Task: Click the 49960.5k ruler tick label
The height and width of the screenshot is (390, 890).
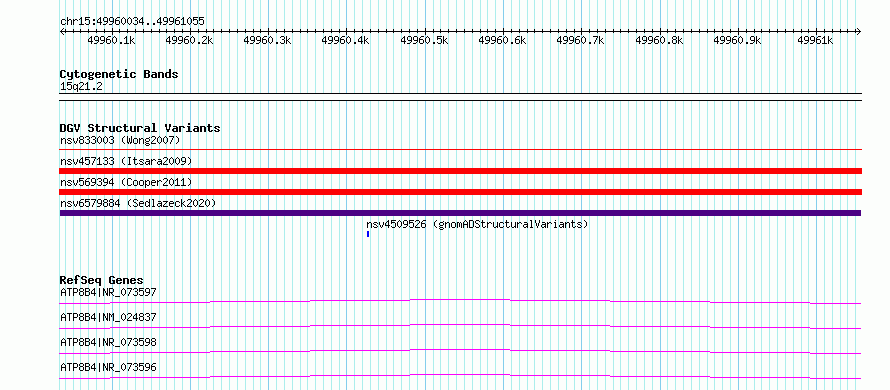Action: coord(424,40)
